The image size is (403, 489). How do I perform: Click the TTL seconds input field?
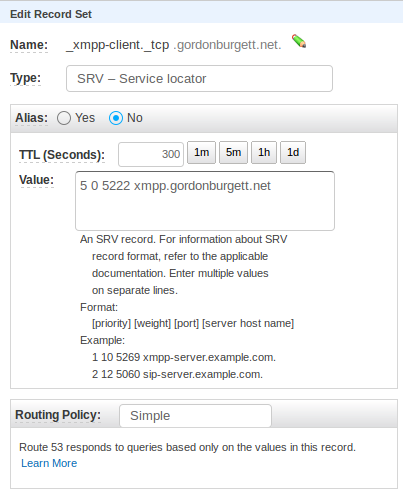click(151, 154)
